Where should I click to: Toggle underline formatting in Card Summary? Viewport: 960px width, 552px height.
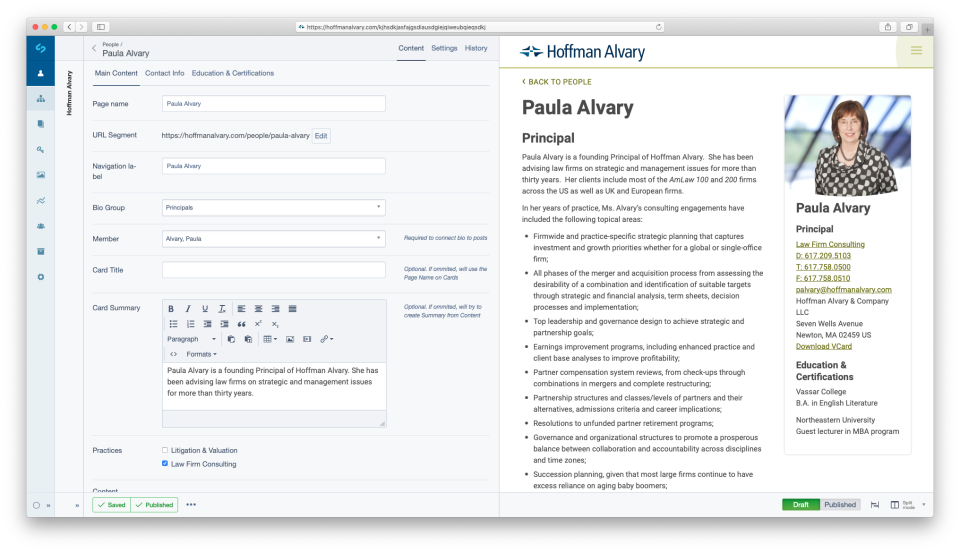(205, 309)
